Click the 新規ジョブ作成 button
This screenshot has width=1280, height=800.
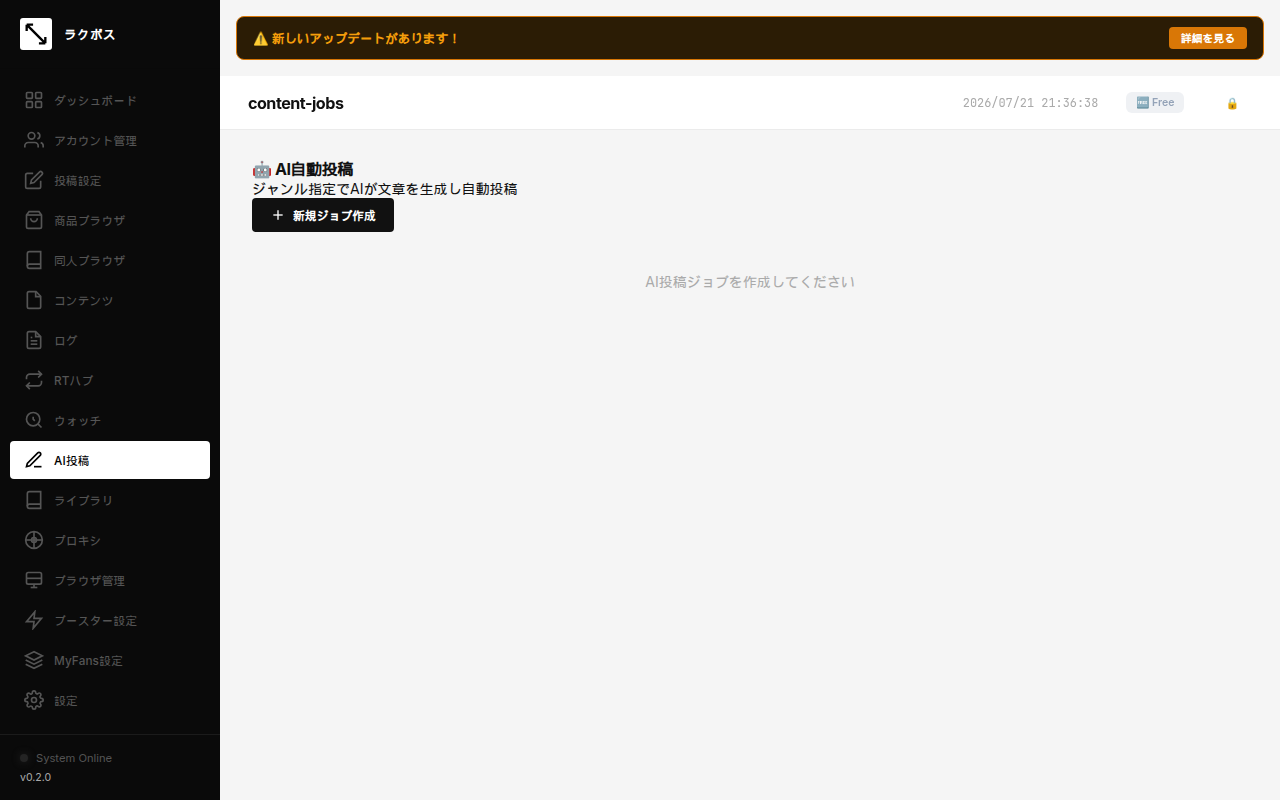coord(323,215)
